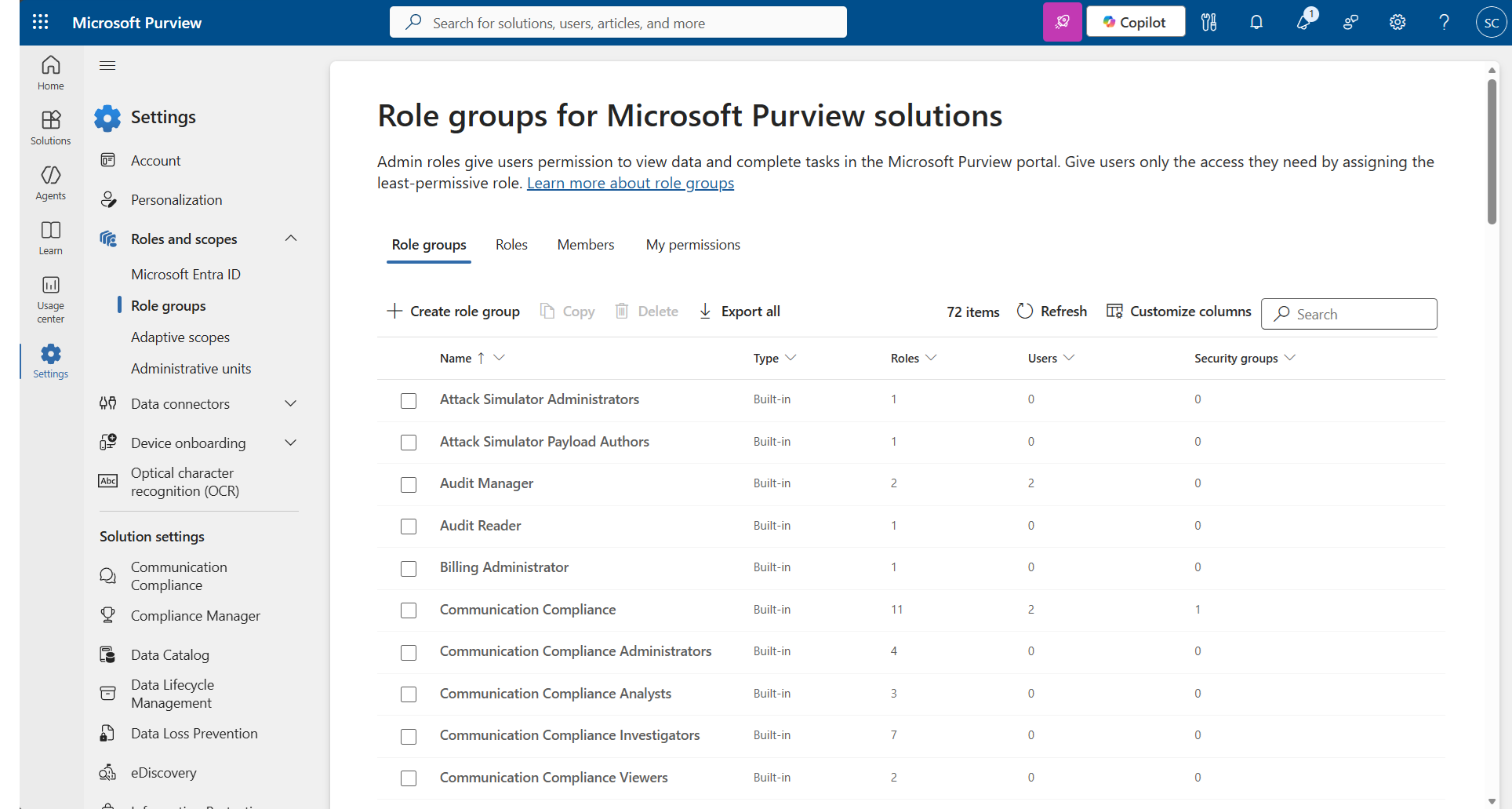Open the SC account avatar
This screenshot has width=1512, height=809.
(x=1491, y=22)
